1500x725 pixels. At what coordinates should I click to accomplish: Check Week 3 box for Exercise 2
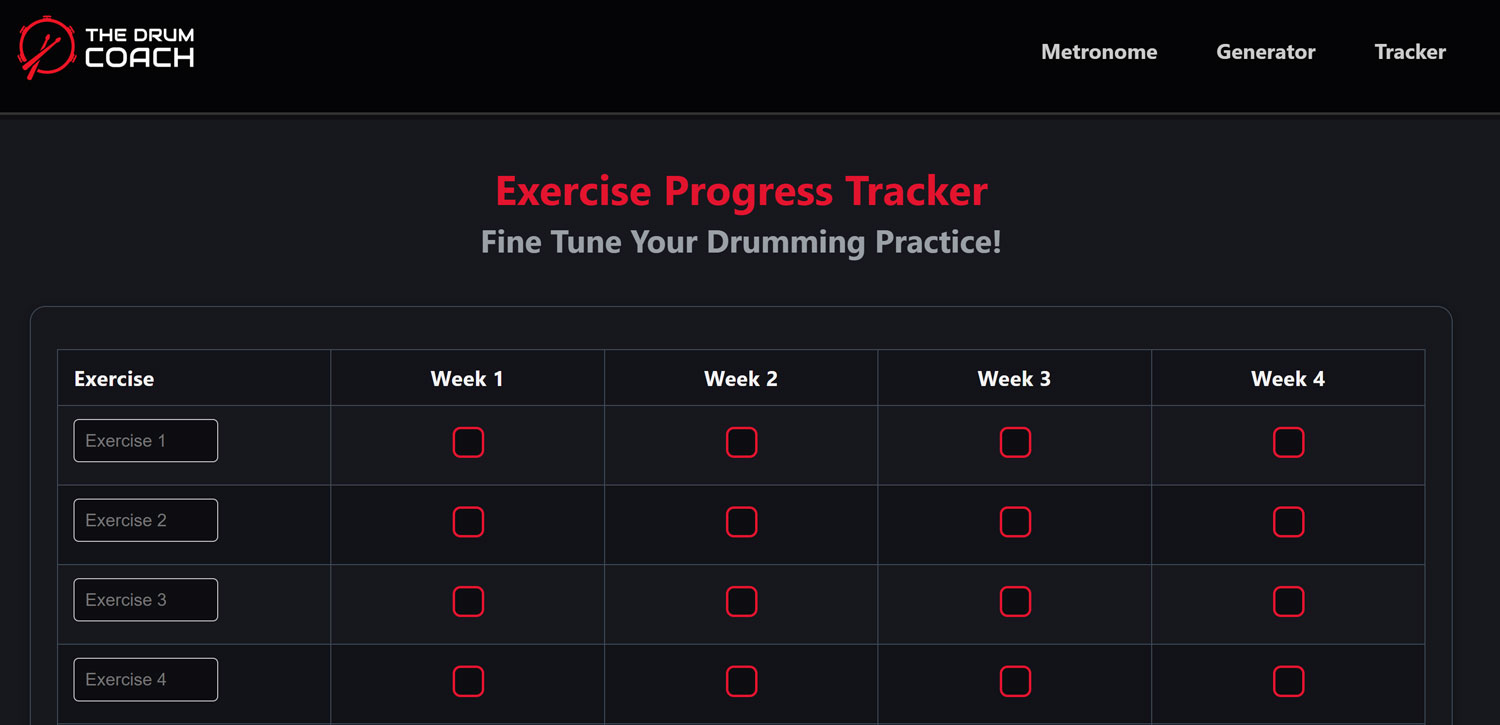pos(1015,522)
